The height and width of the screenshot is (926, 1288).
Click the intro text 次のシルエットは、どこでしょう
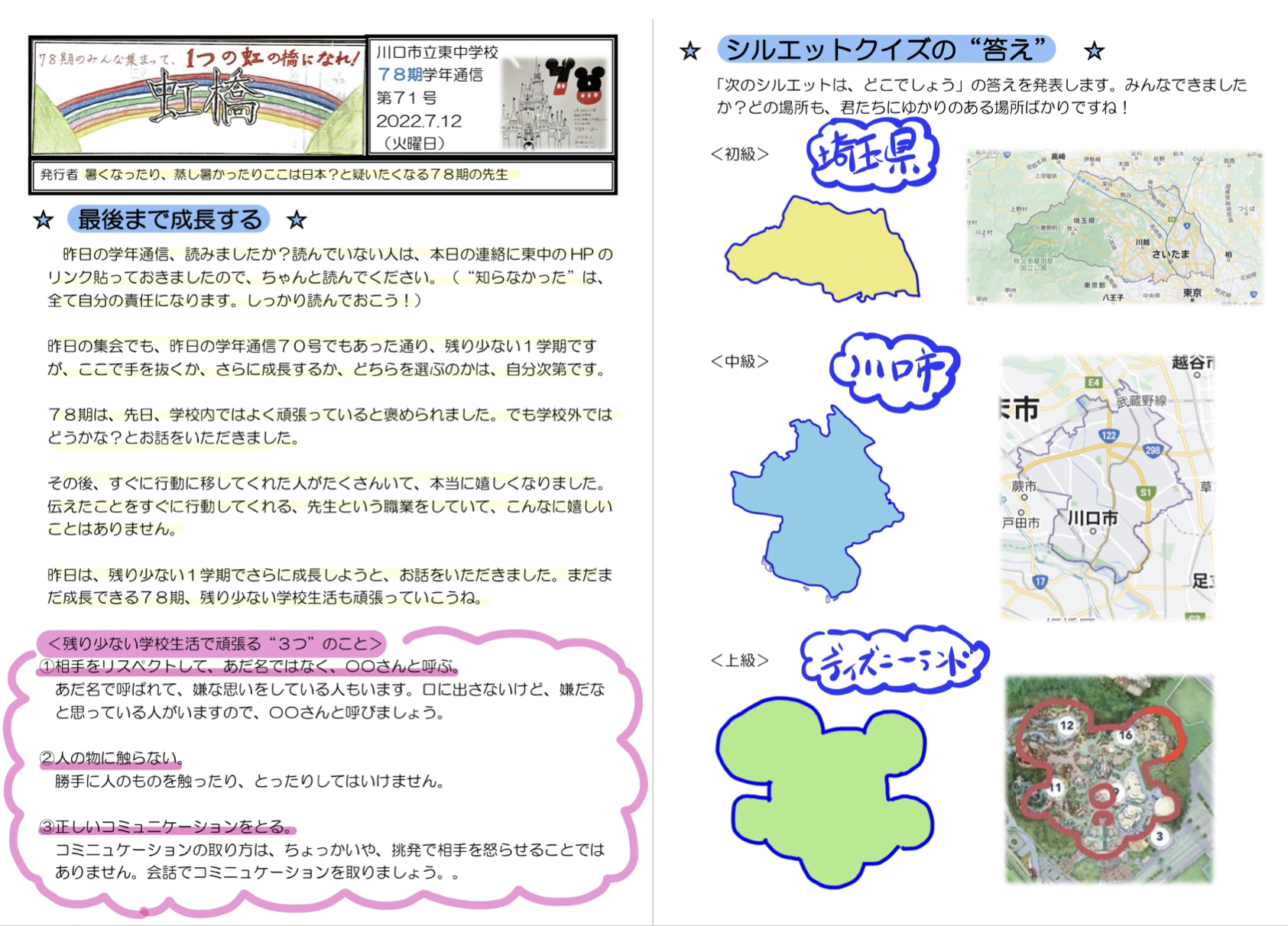tap(981, 96)
